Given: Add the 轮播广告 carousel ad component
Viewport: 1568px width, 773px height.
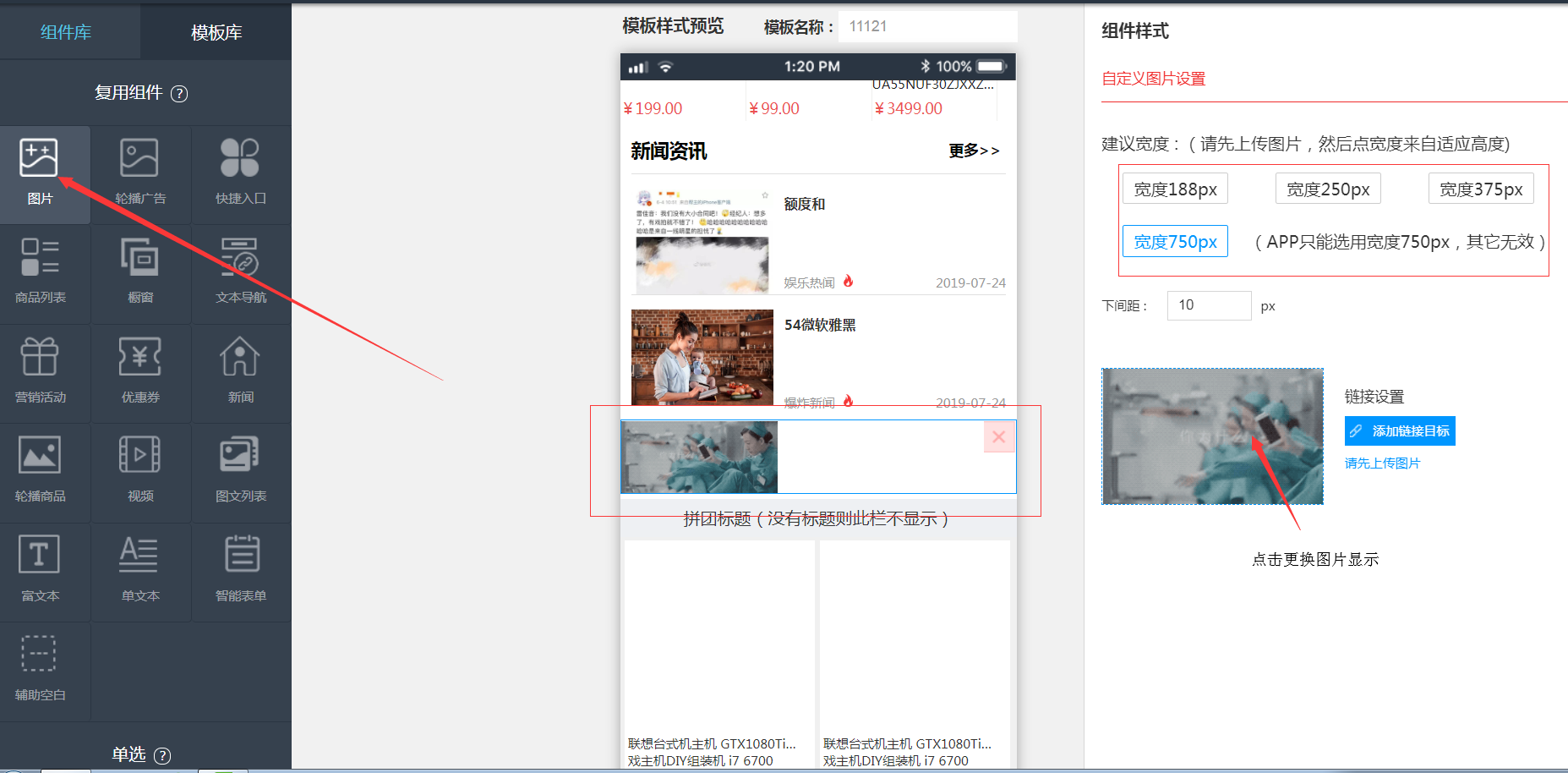Looking at the screenshot, I should coord(140,173).
